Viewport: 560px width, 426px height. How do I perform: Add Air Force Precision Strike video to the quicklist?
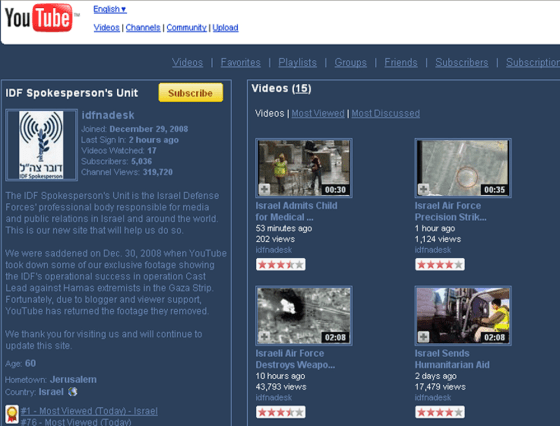coord(424,189)
